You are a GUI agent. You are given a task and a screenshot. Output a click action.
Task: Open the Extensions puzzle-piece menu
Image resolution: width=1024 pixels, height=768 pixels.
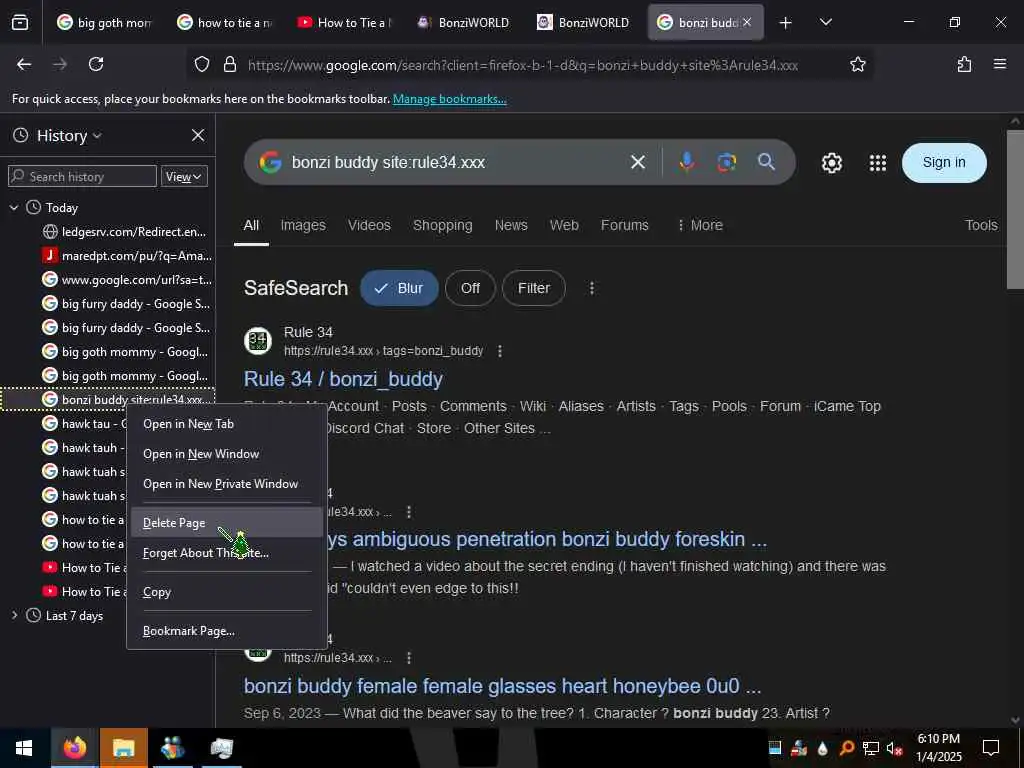pos(964,64)
